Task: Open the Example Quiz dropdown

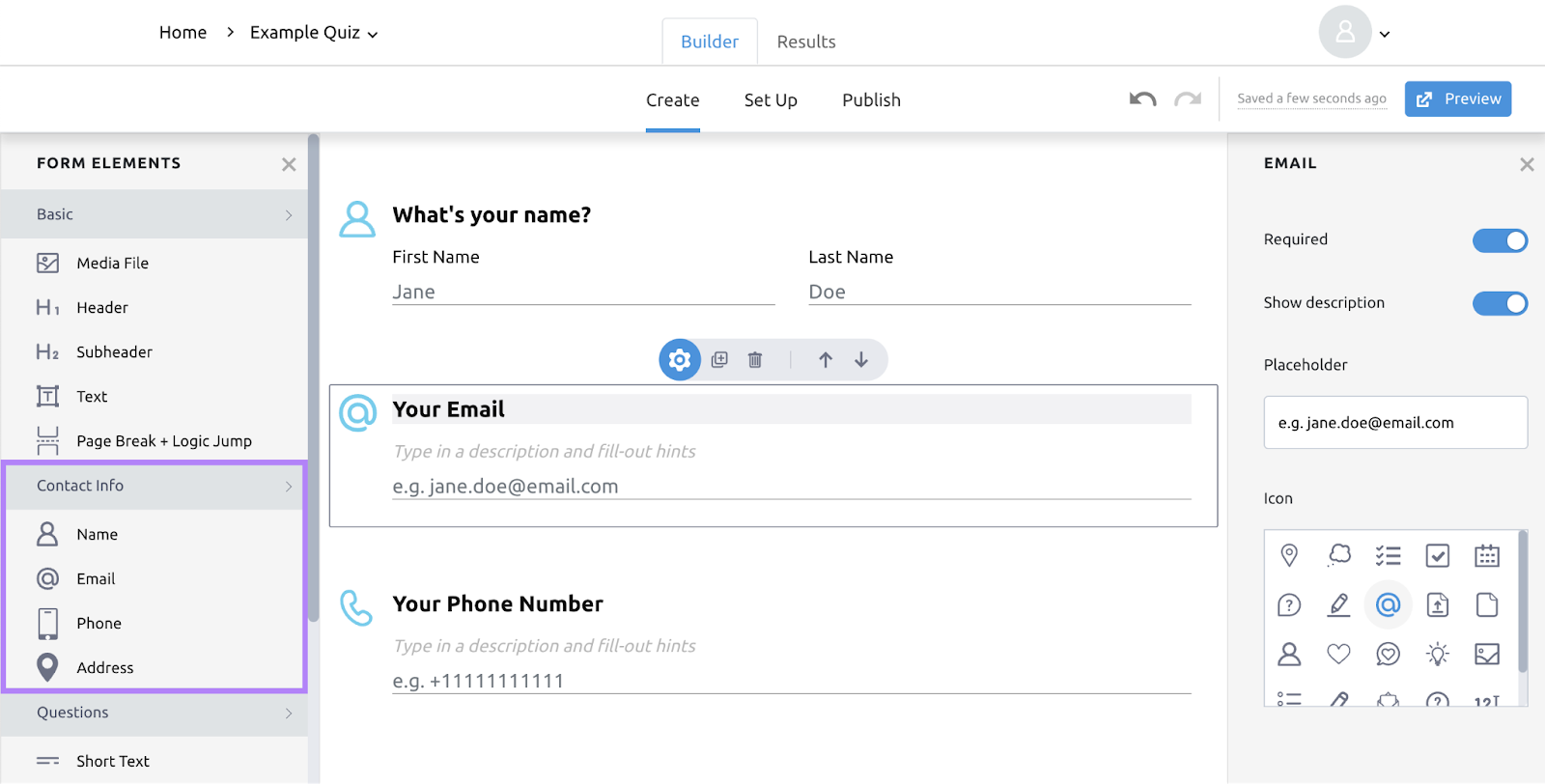Action: [x=314, y=33]
